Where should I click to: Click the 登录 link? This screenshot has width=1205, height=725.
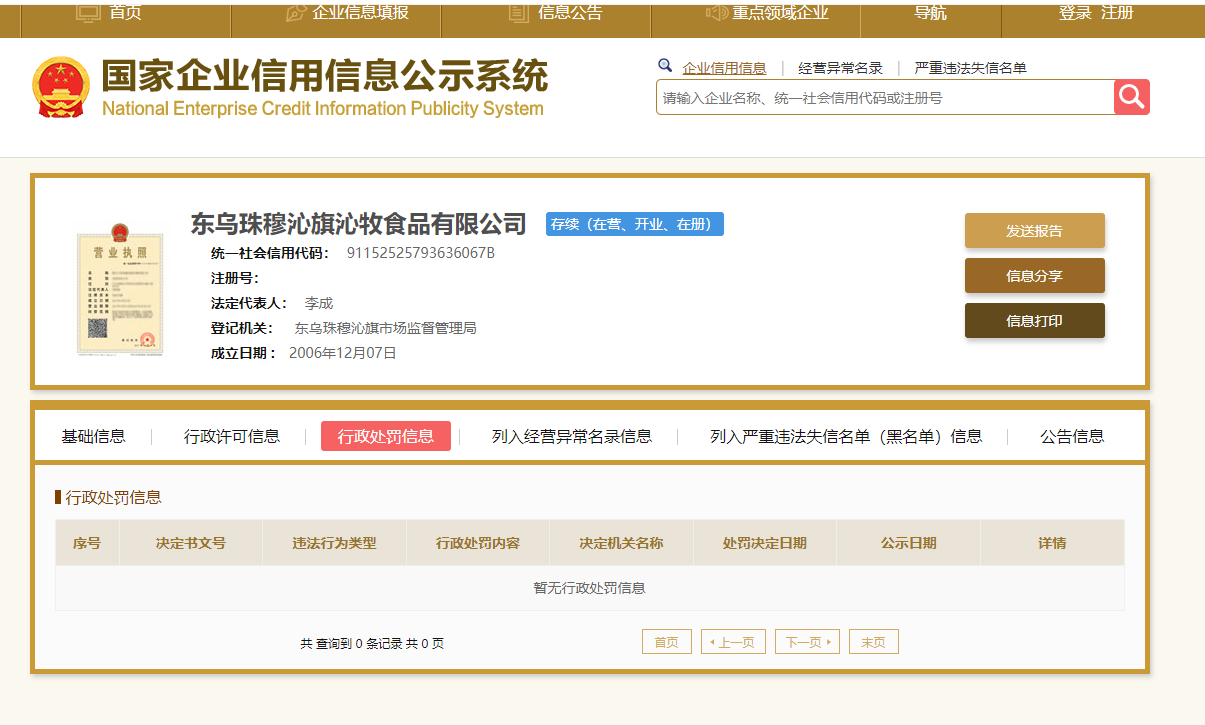pyautogui.click(x=1075, y=13)
